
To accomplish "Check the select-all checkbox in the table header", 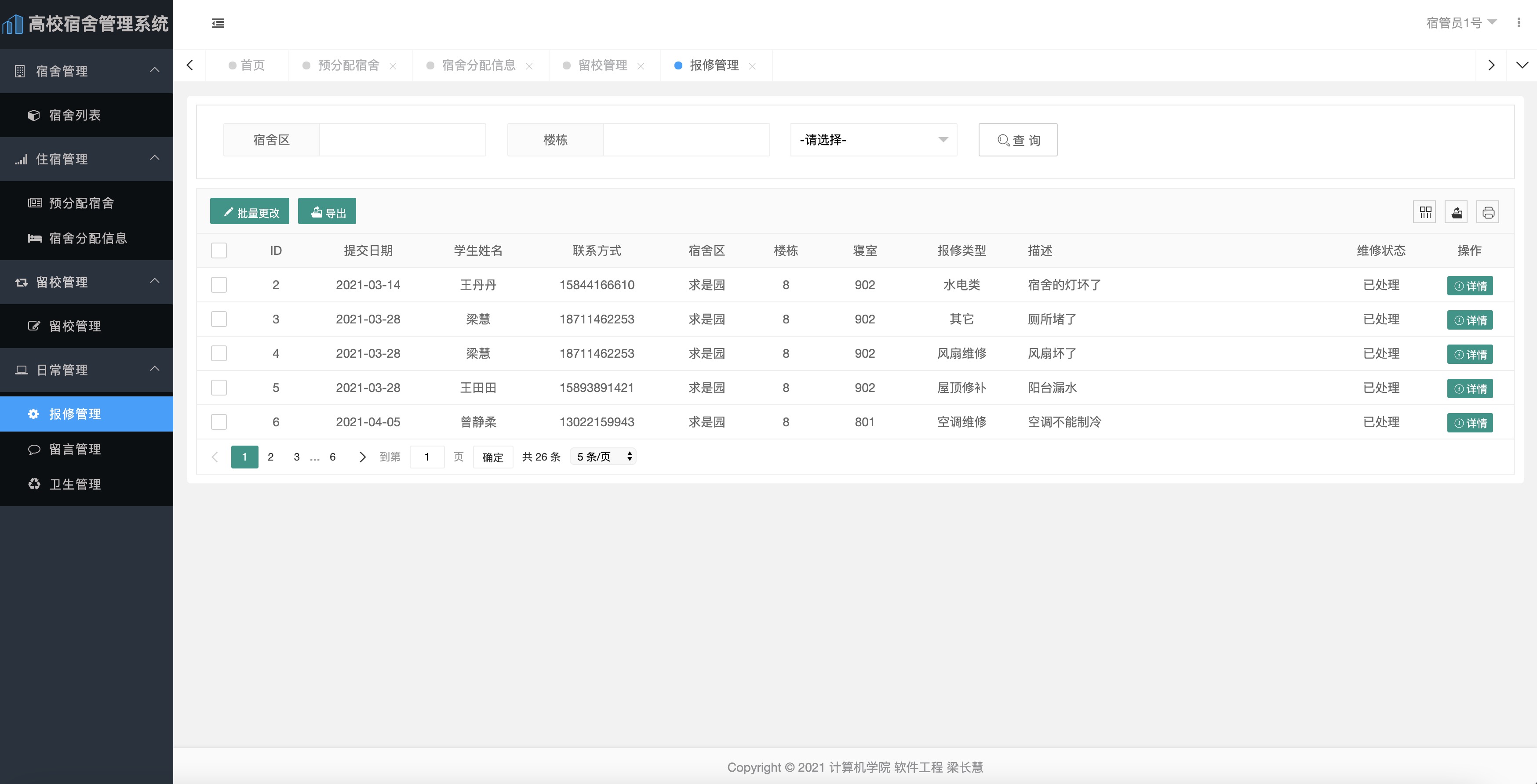I will [219, 250].
